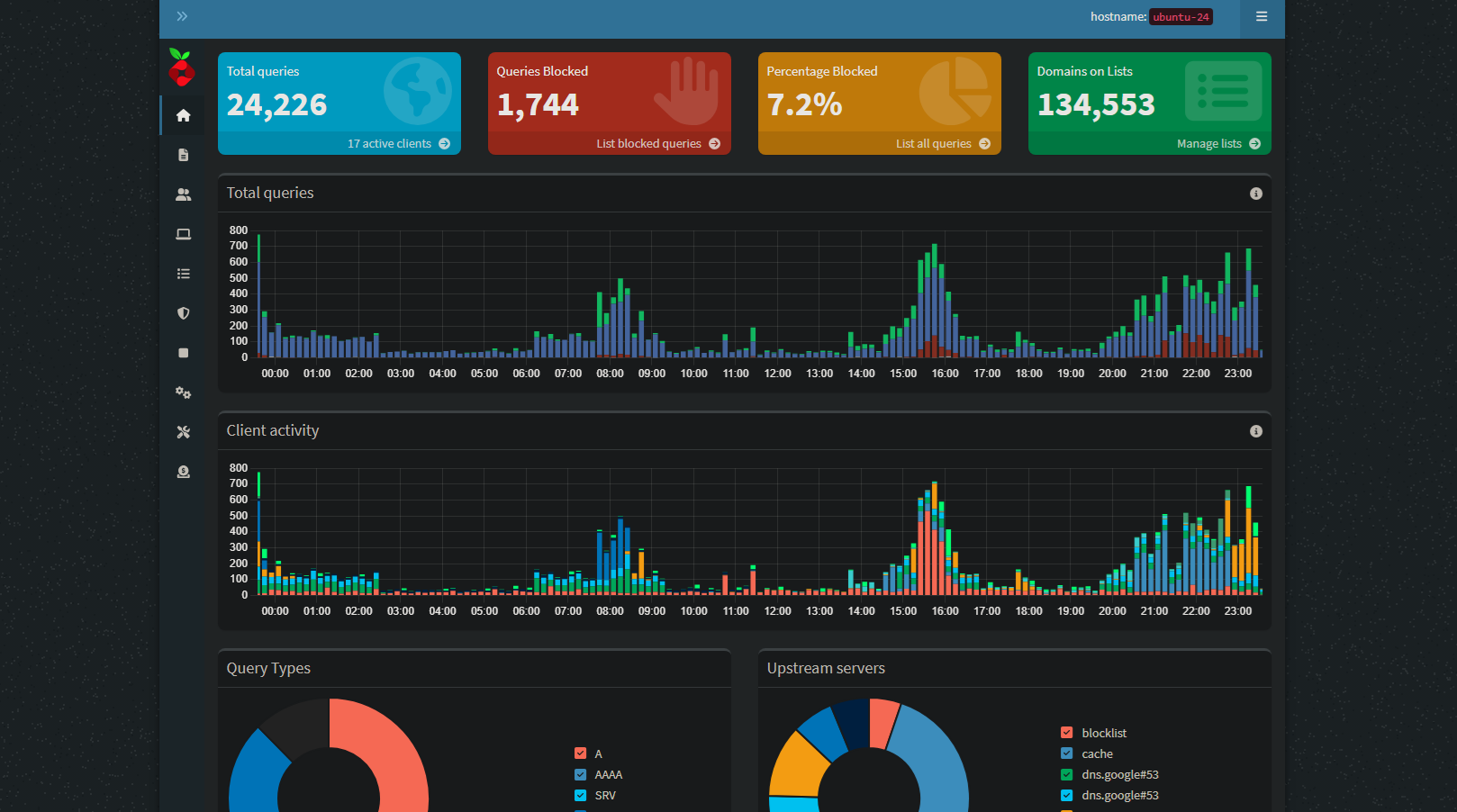The width and height of the screenshot is (1457, 812).
Task: Click the list icon on Domains on Lists card
Action: [1223, 91]
